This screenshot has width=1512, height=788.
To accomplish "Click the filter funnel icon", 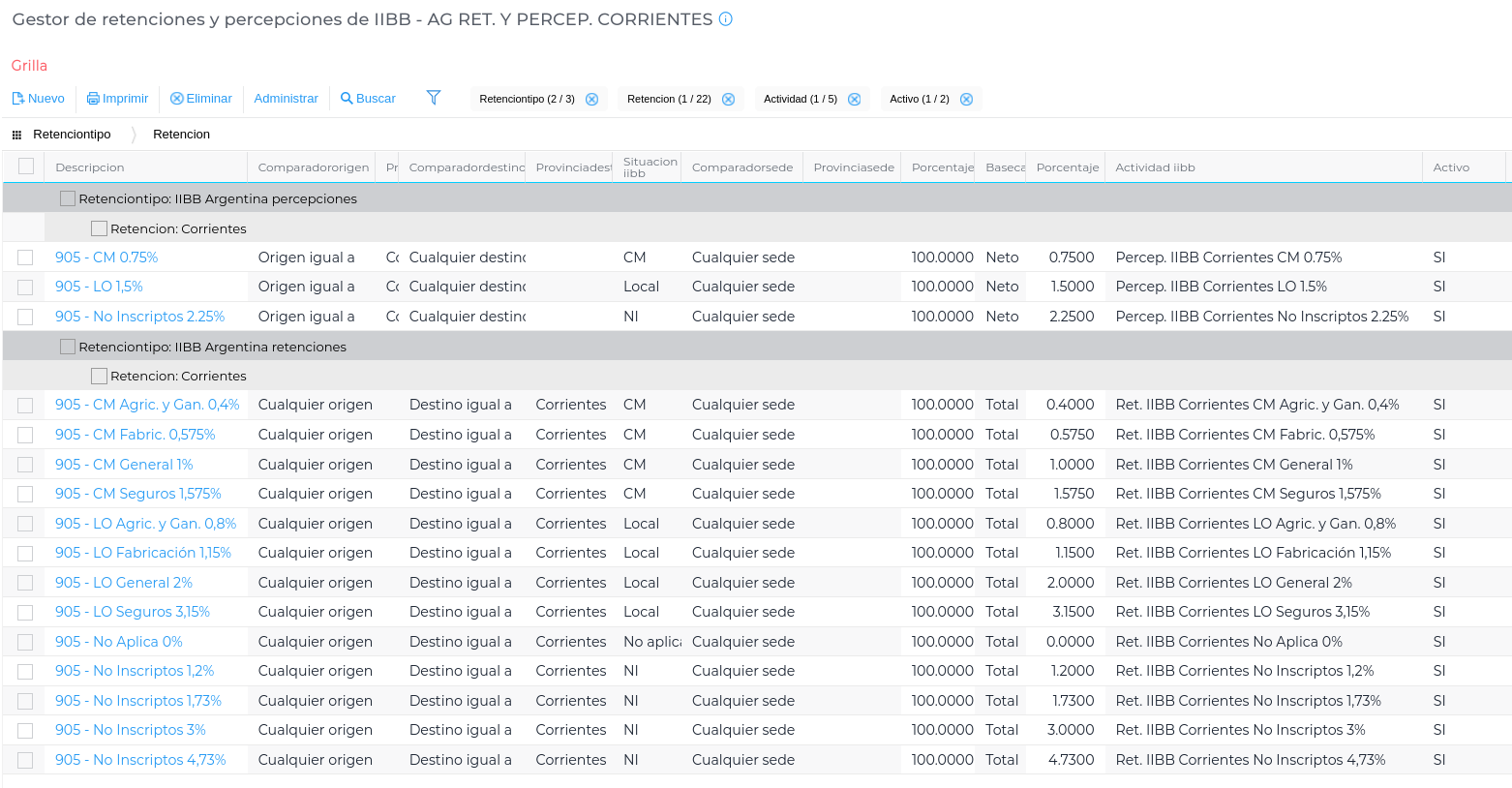I will pos(434,98).
